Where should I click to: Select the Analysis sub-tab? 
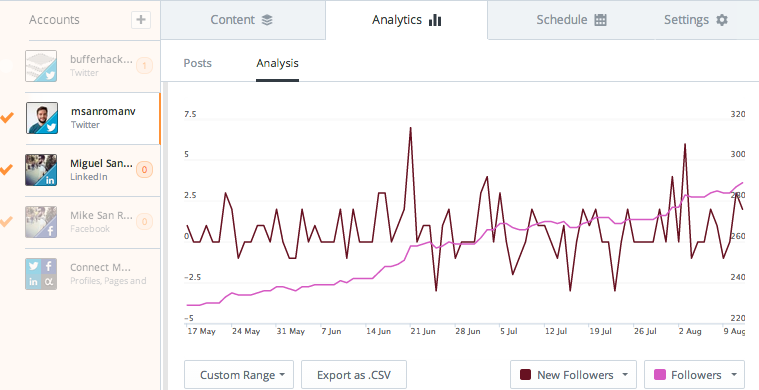pos(277,63)
